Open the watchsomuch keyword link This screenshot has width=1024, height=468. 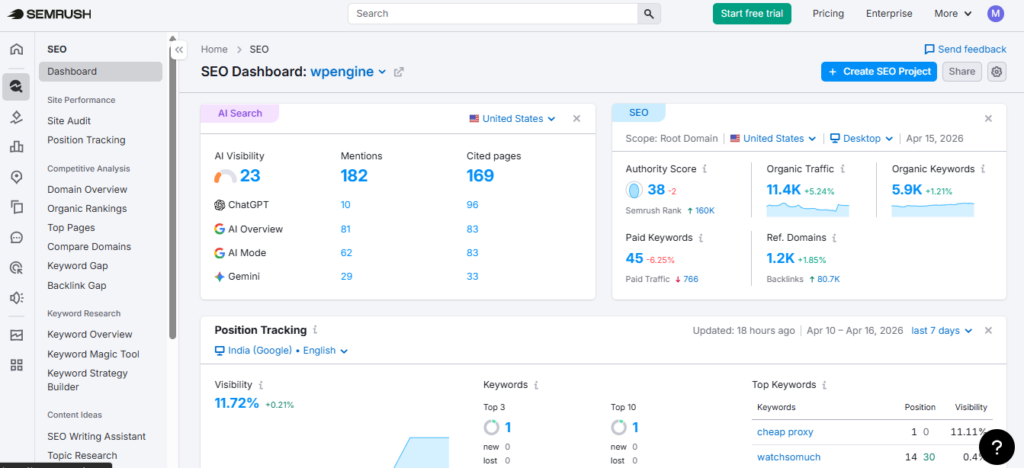click(788, 457)
